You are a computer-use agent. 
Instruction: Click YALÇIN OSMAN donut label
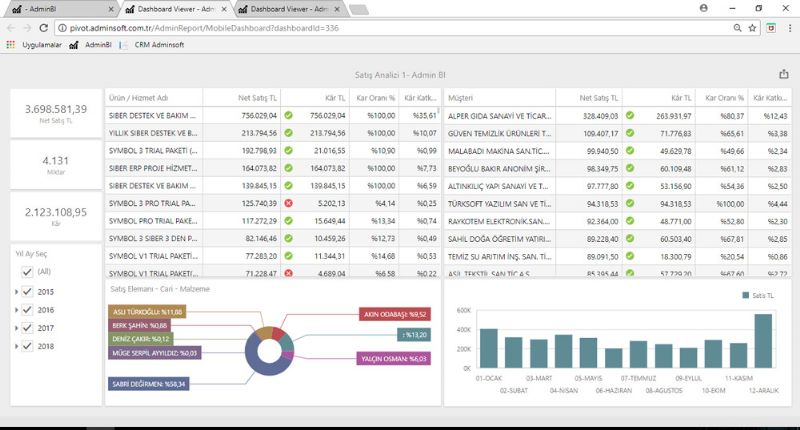coord(393,359)
